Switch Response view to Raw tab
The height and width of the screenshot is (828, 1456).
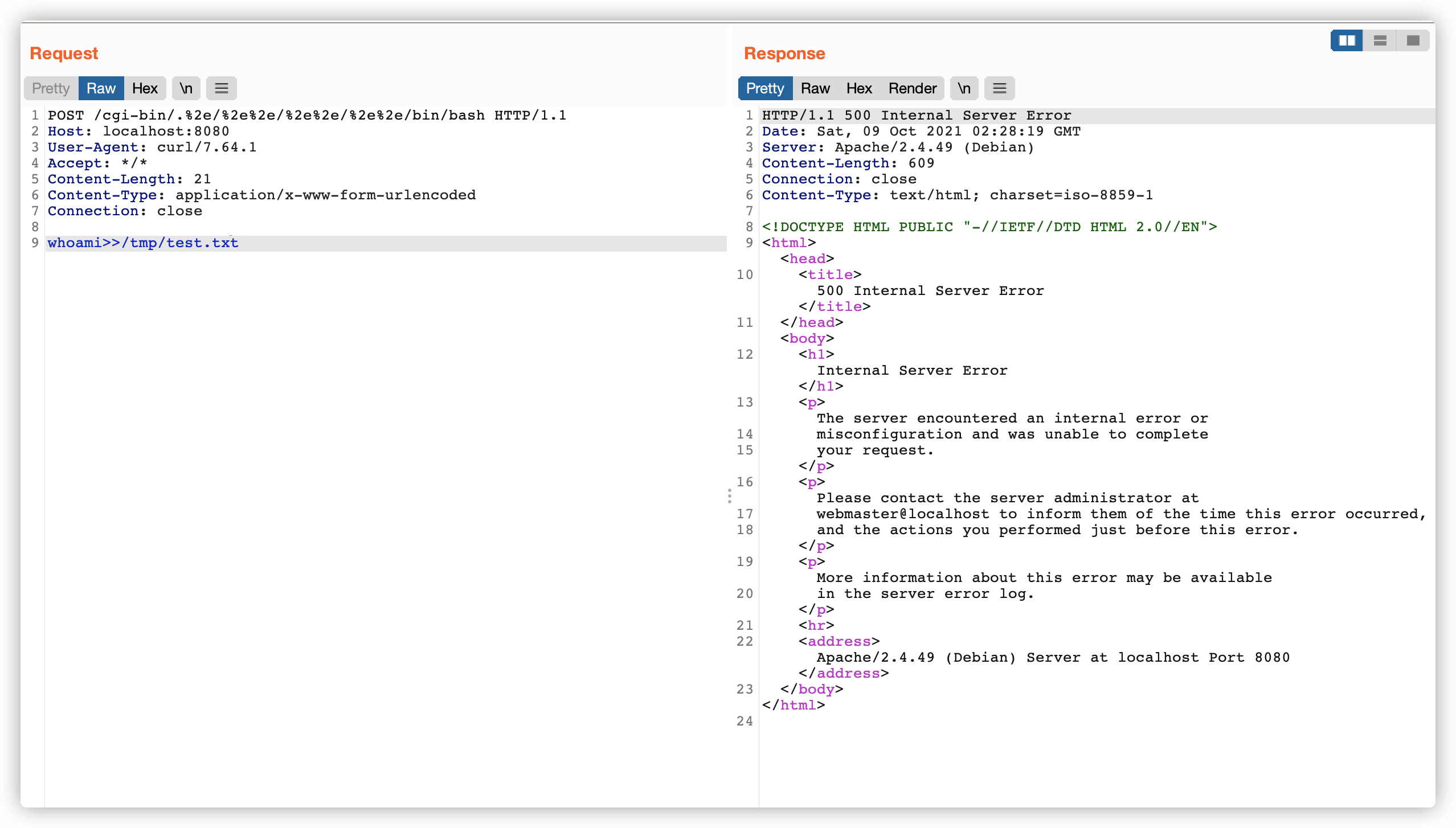pyautogui.click(x=815, y=88)
